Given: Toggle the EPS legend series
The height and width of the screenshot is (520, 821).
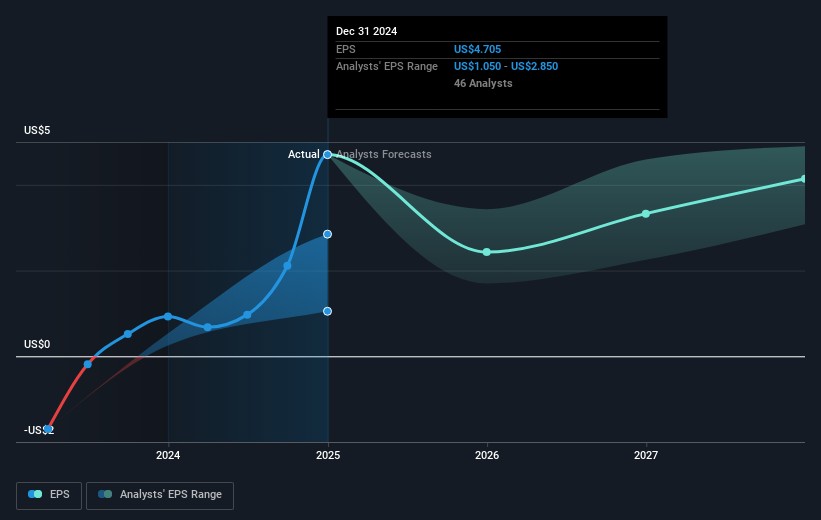Looking at the screenshot, I should (50, 494).
